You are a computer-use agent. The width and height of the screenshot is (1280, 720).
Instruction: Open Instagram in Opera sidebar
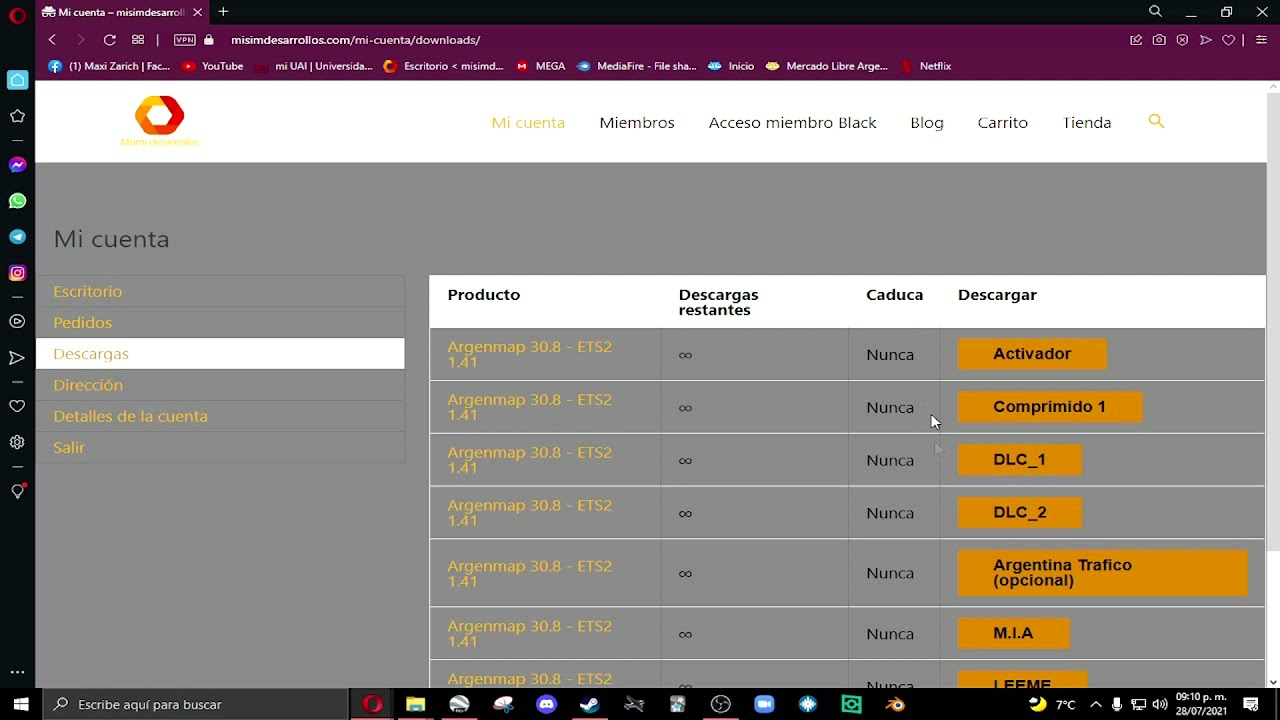(x=17, y=273)
